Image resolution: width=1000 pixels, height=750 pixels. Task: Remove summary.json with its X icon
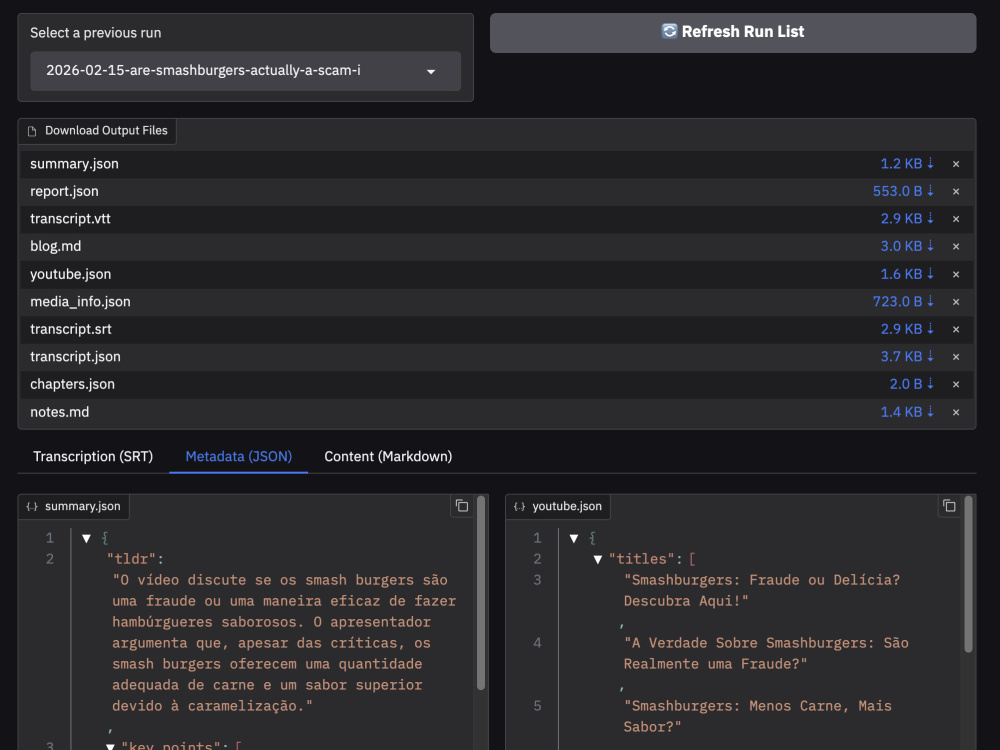(956, 165)
